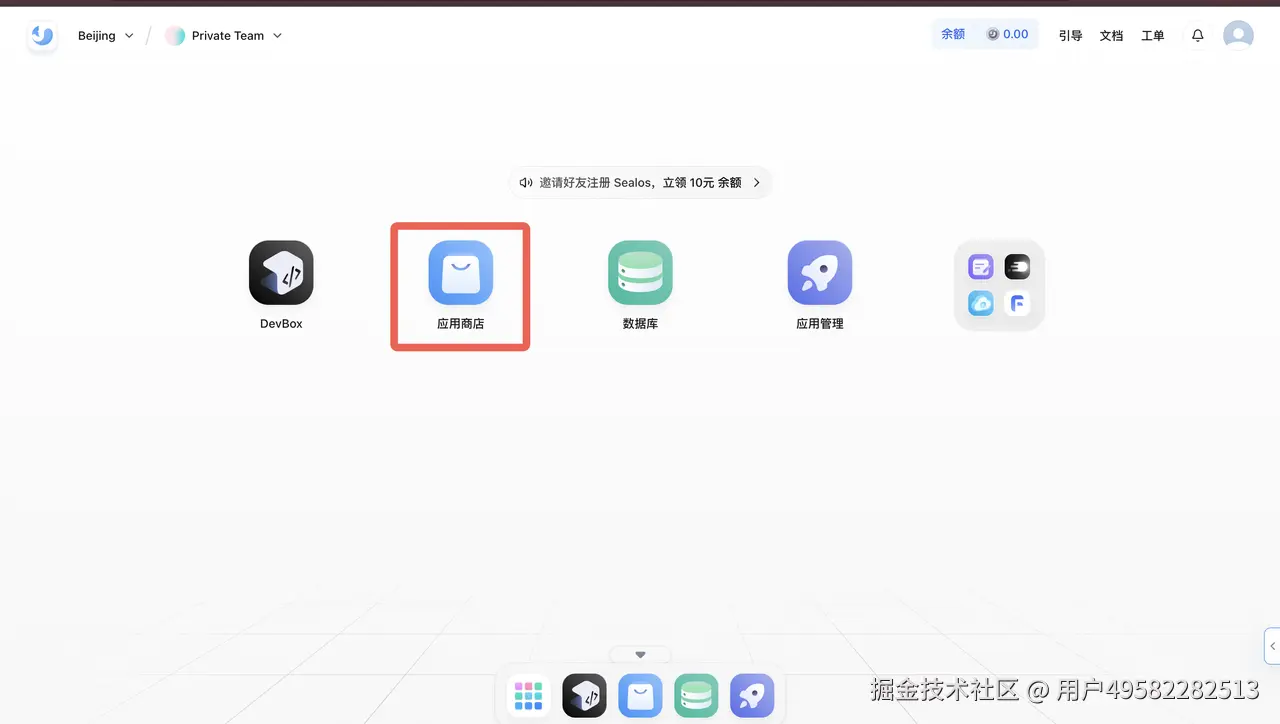Click the notification bell icon
Viewport: 1280px width, 724px height.
(1197, 35)
